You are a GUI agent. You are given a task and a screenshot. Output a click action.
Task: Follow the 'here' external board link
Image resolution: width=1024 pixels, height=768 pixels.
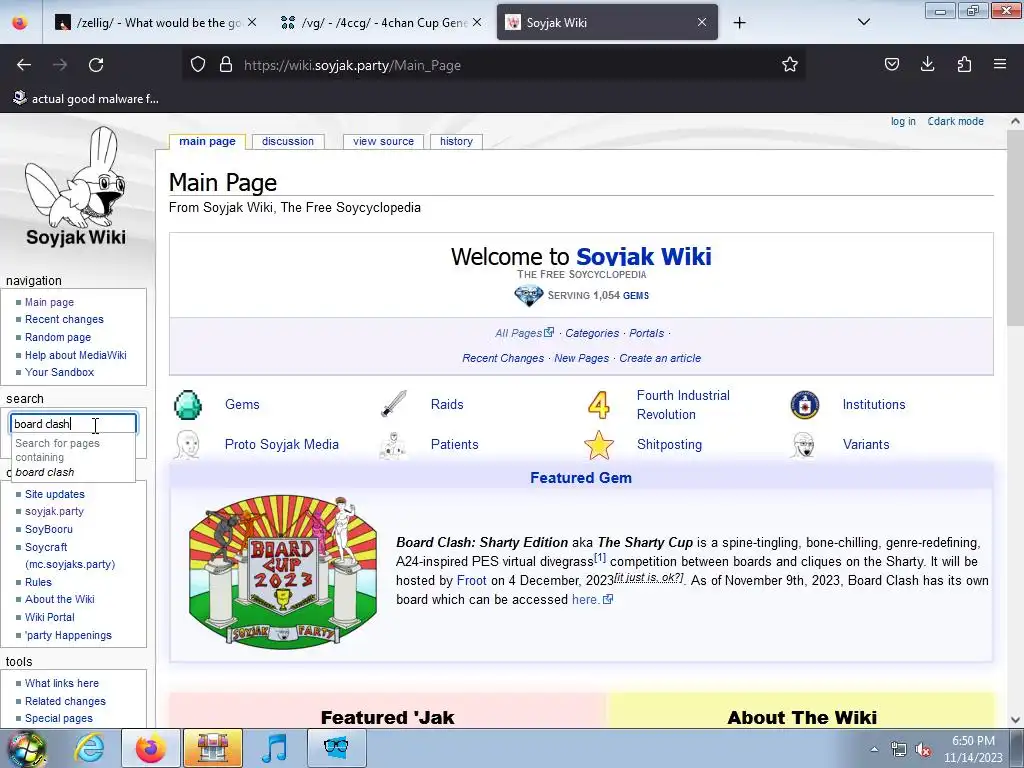[592, 600]
